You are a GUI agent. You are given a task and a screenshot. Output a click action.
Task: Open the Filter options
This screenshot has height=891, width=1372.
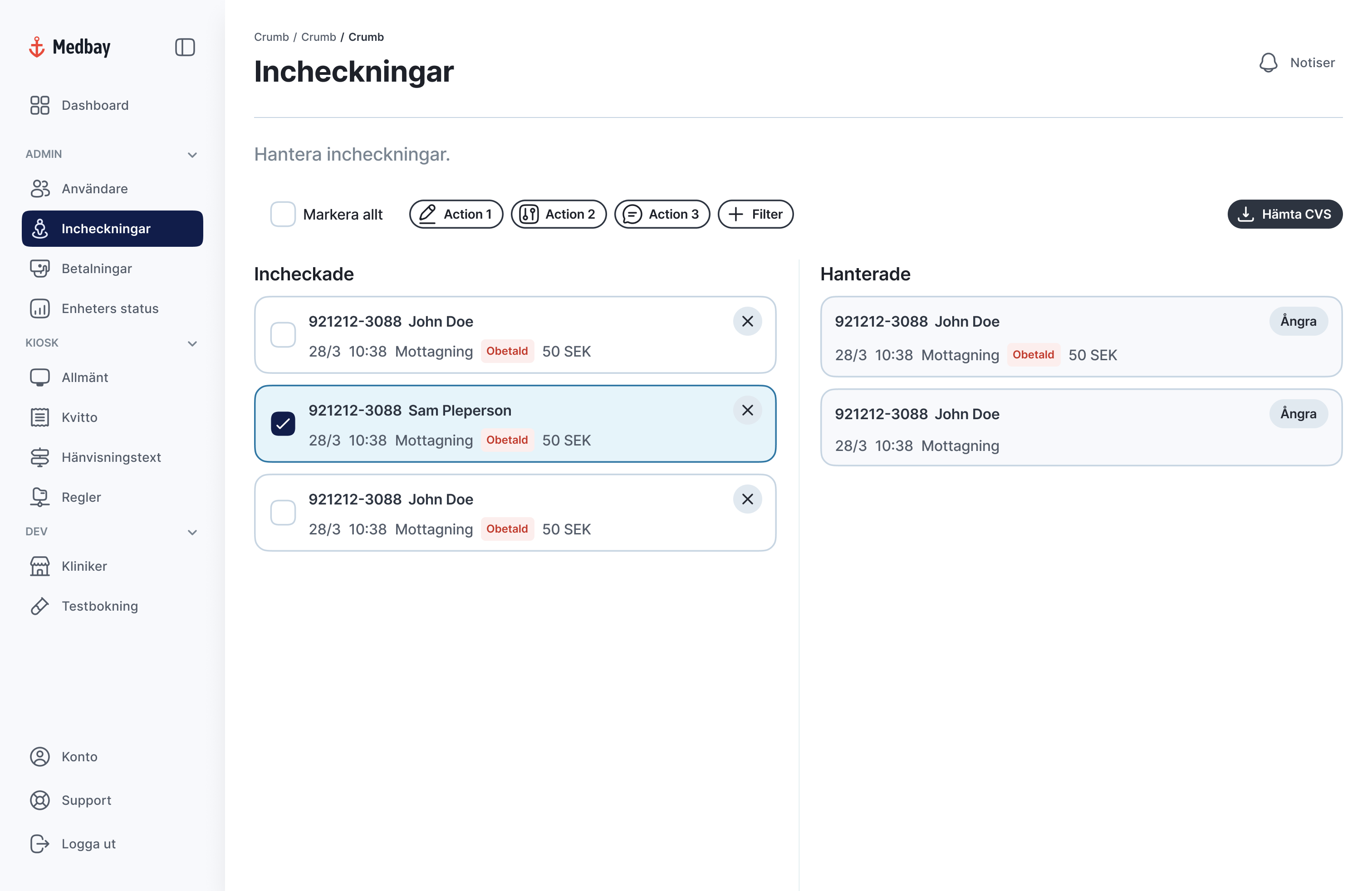click(755, 215)
